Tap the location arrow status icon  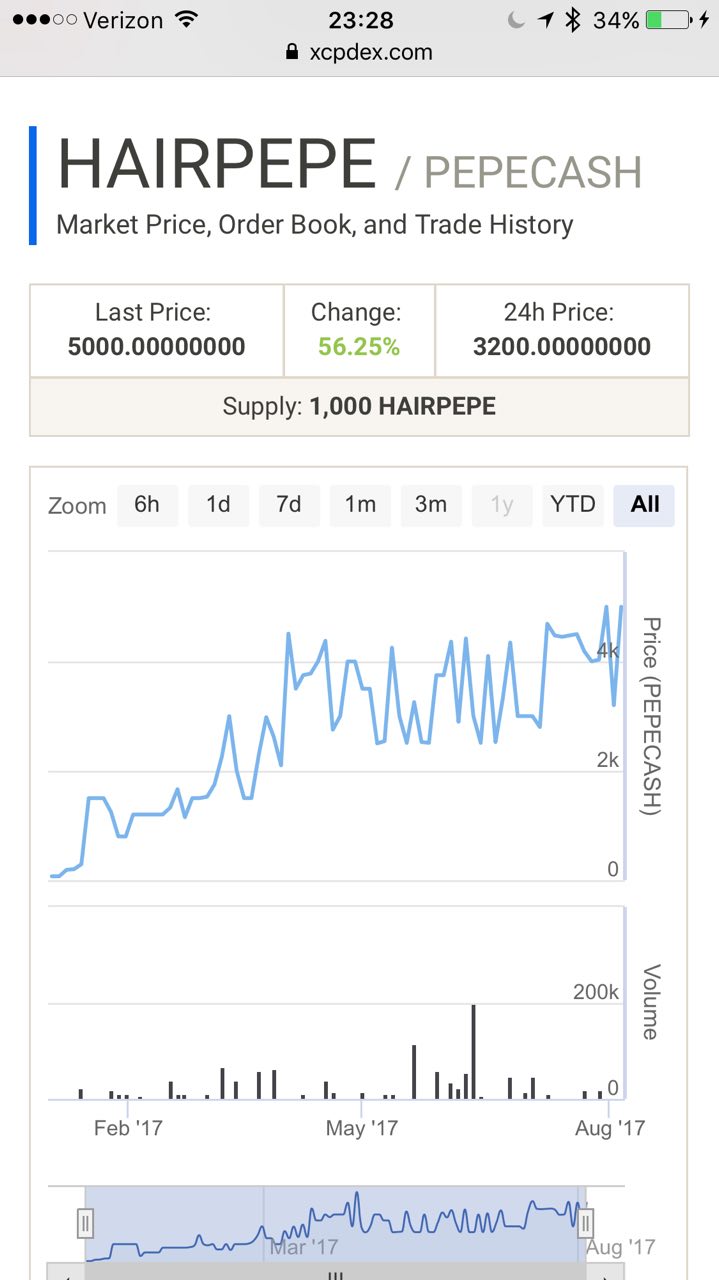[x=545, y=20]
